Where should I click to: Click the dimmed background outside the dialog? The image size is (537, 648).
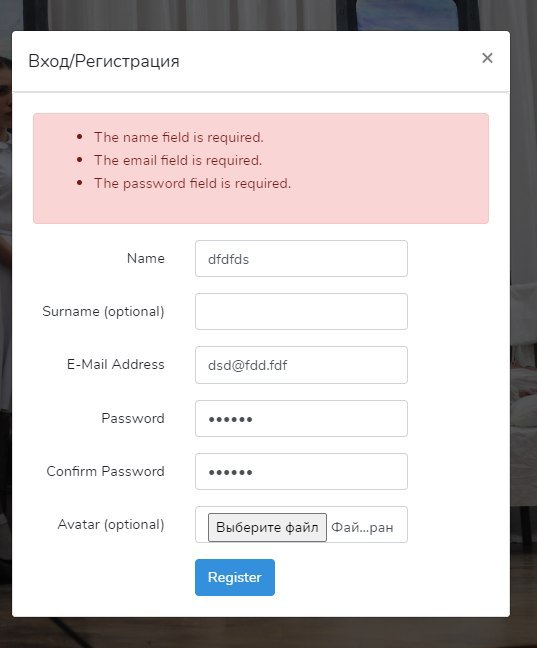pos(523,331)
